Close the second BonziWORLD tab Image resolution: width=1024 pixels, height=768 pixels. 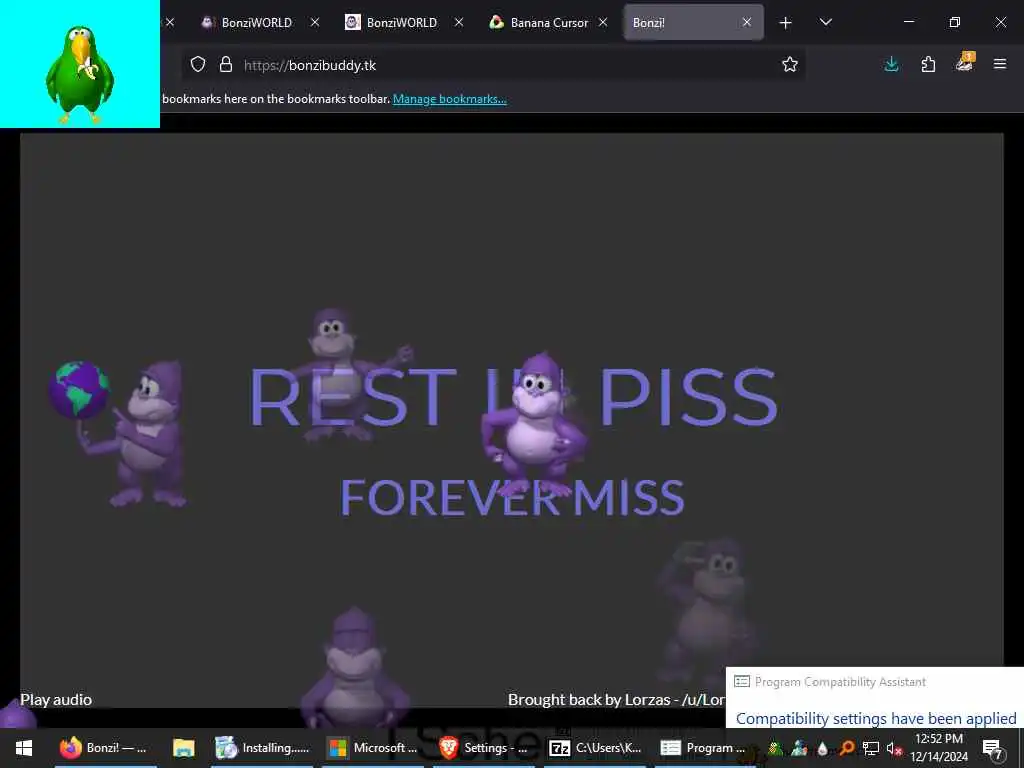pyautogui.click(x=459, y=22)
